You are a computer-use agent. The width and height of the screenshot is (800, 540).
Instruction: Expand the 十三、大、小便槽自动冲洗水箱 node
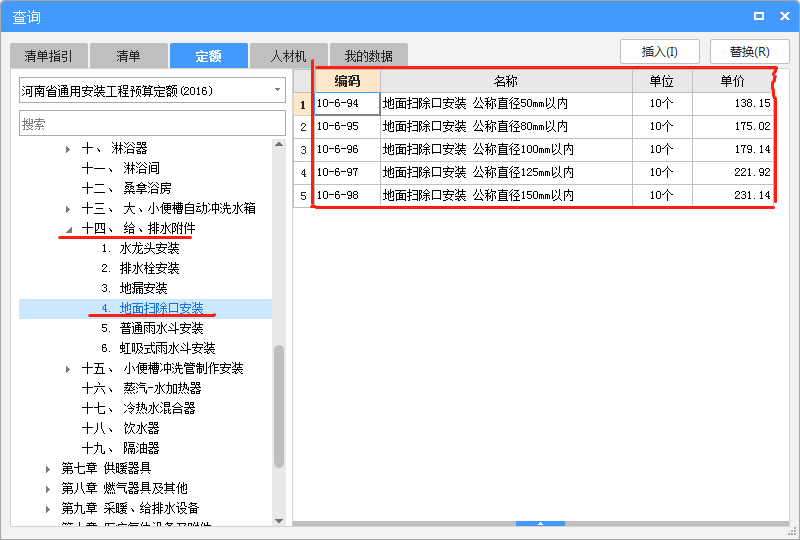click(x=68, y=209)
